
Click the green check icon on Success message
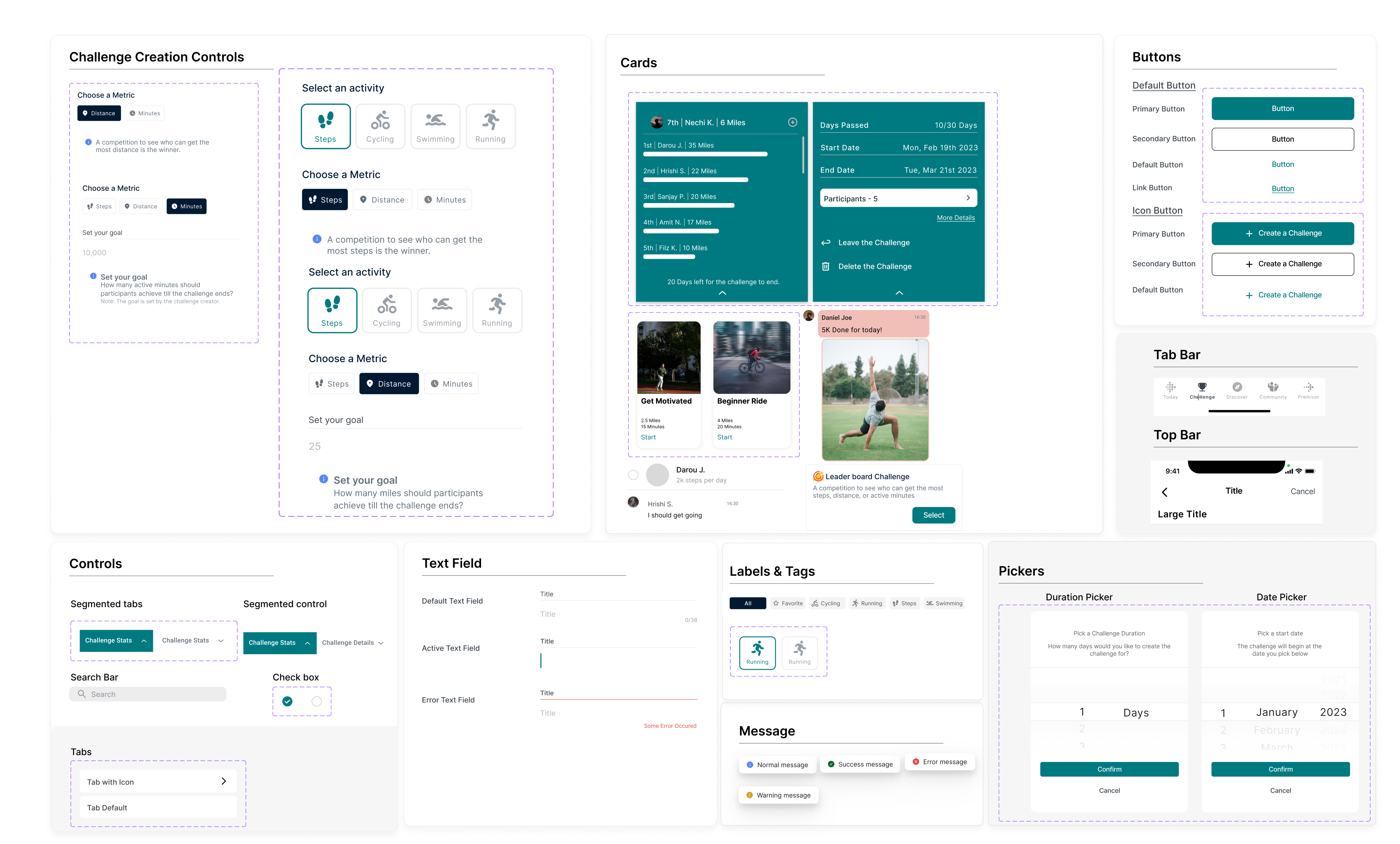point(831,764)
